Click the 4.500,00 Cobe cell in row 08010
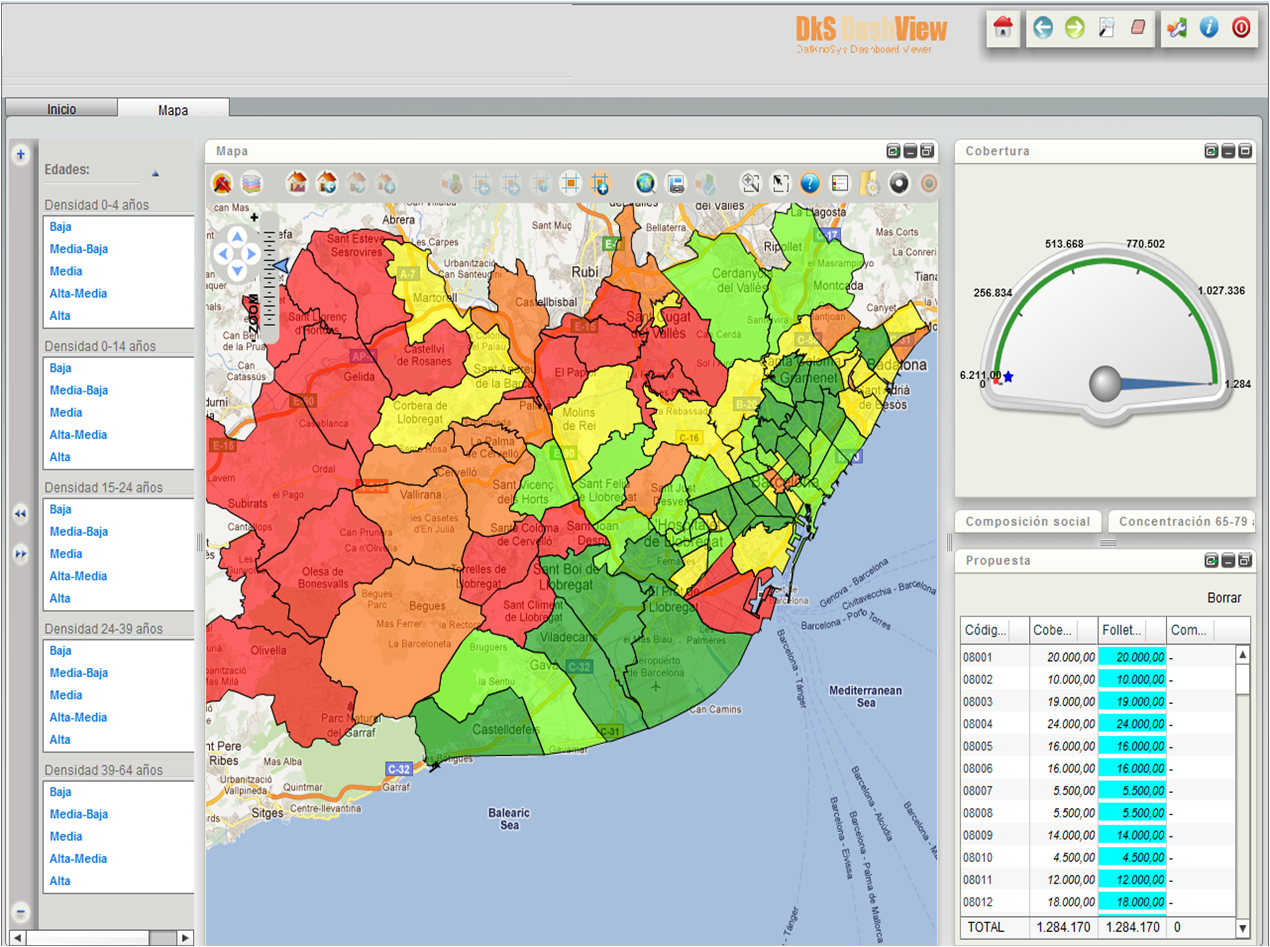The width and height of the screenshot is (1270, 947). pyautogui.click(x=1064, y=857)
